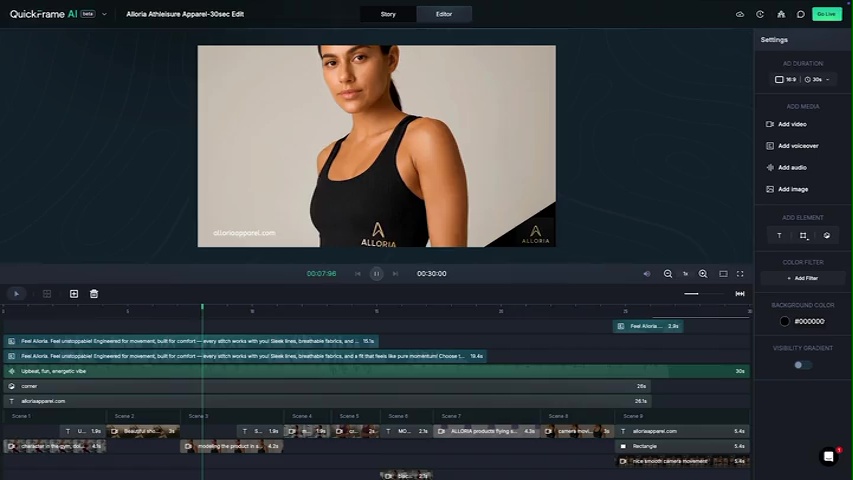Open the comments chat icon
Viewport: 853px width, 480px height.
click(801, 14)
